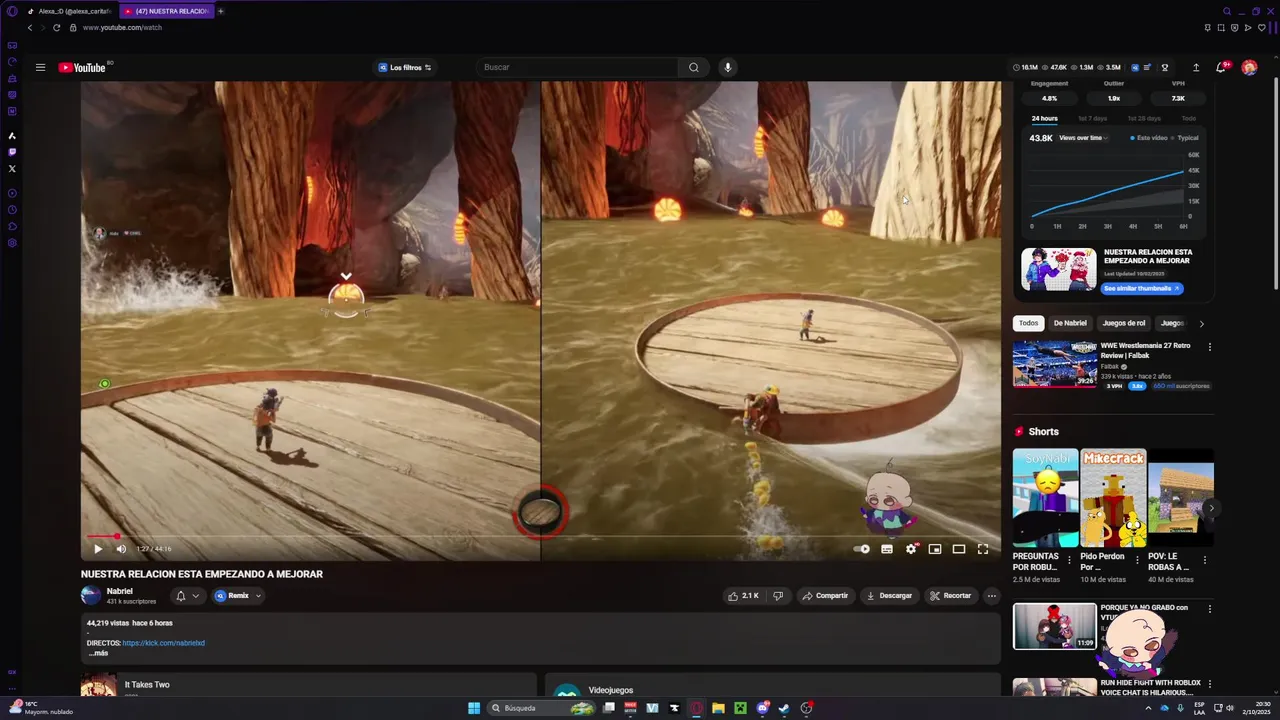Open Twitch icon in browser sidebar

point(12,152)
